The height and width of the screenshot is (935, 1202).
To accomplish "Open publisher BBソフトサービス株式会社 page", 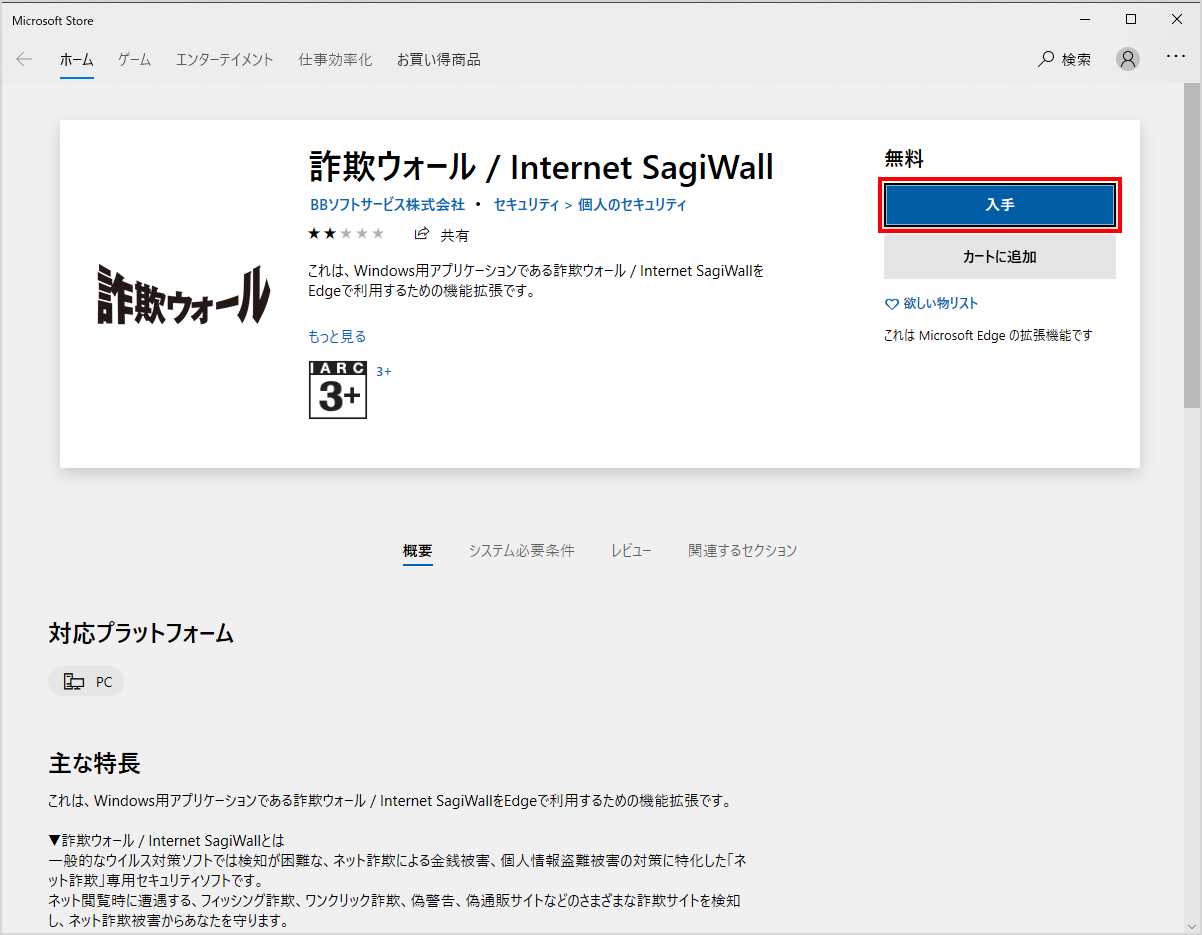I will (386, 204).
